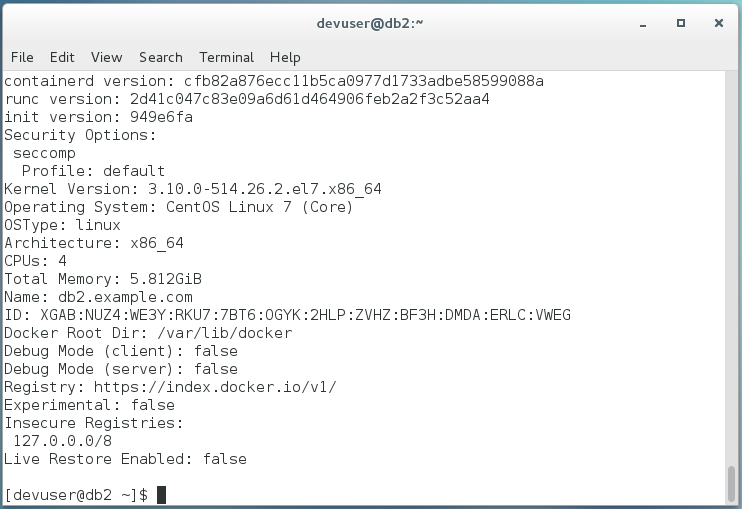
Task: Click the Kernel Version string
Action: (x=265, y=189)
